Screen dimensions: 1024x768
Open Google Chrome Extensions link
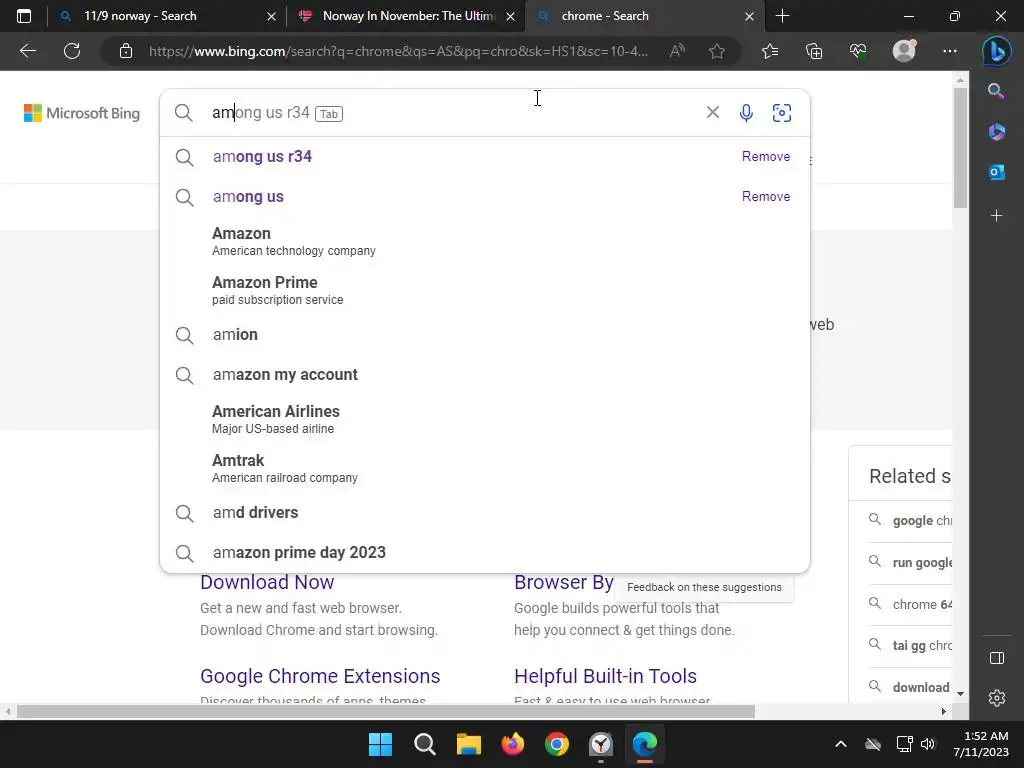pyautogui.click(x=320, y=676)
